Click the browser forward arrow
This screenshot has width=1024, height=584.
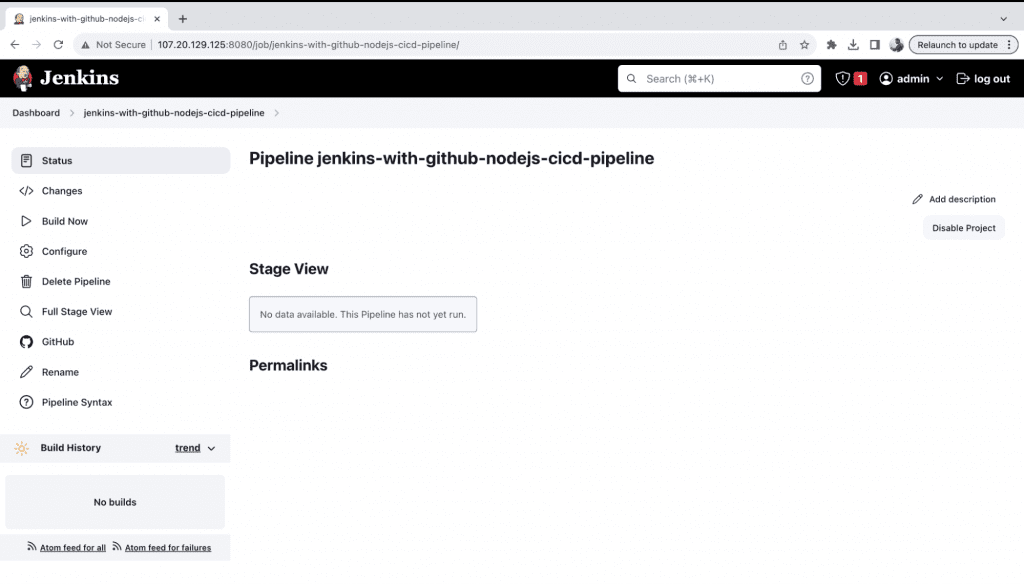click(x=37, y=44)
